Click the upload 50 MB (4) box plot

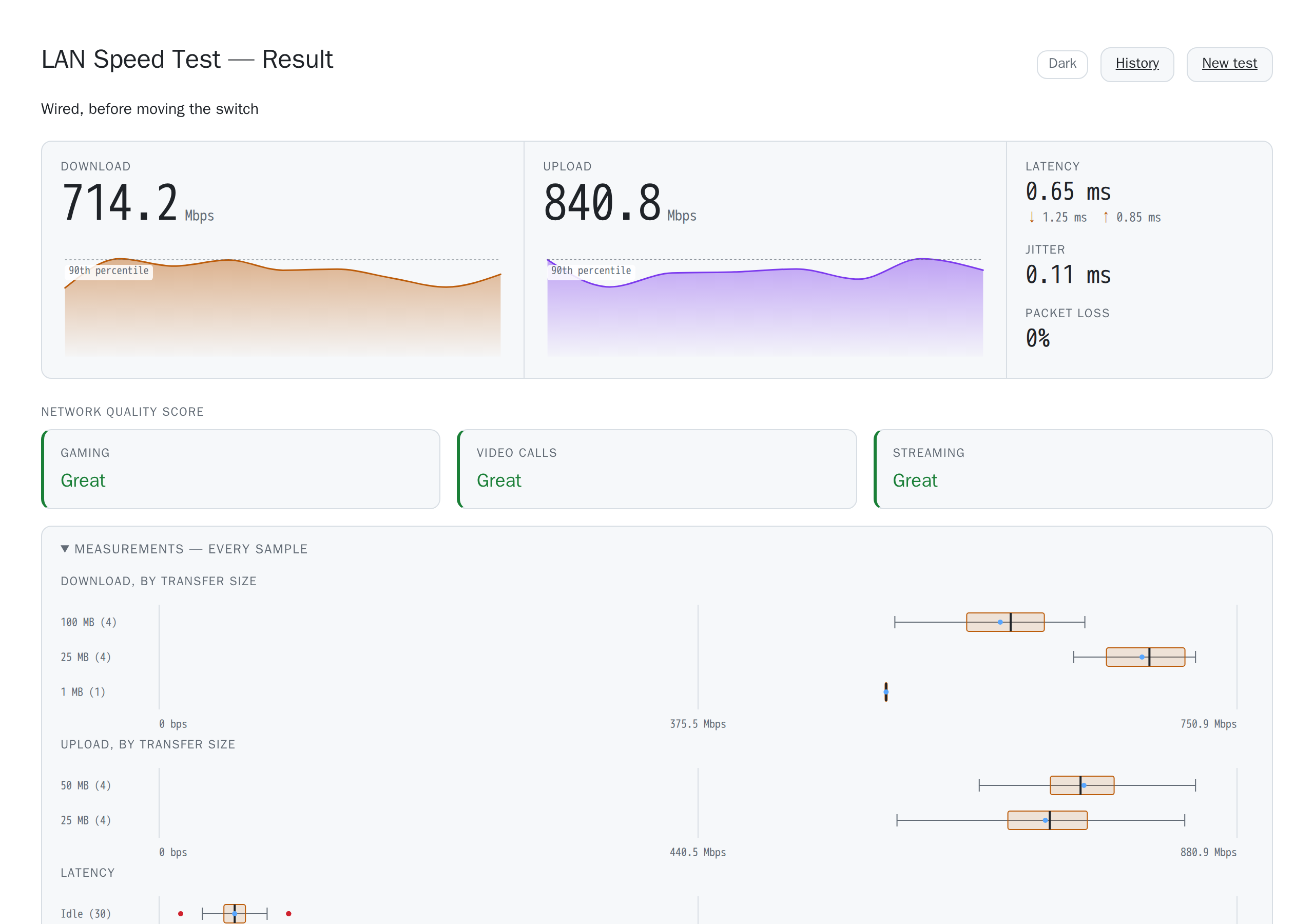click(1087, 785)
